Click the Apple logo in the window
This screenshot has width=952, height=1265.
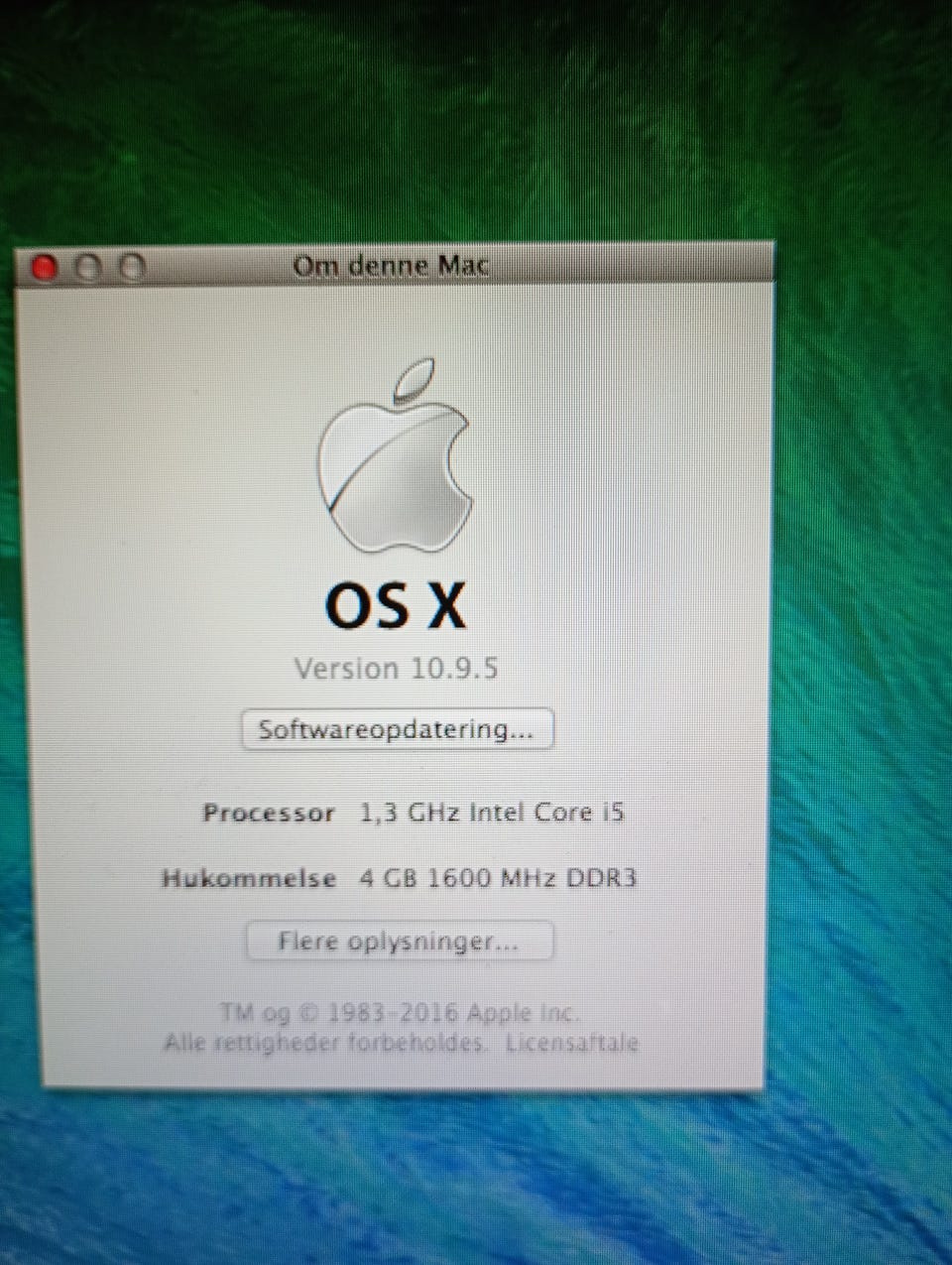(x=395, y=456)
